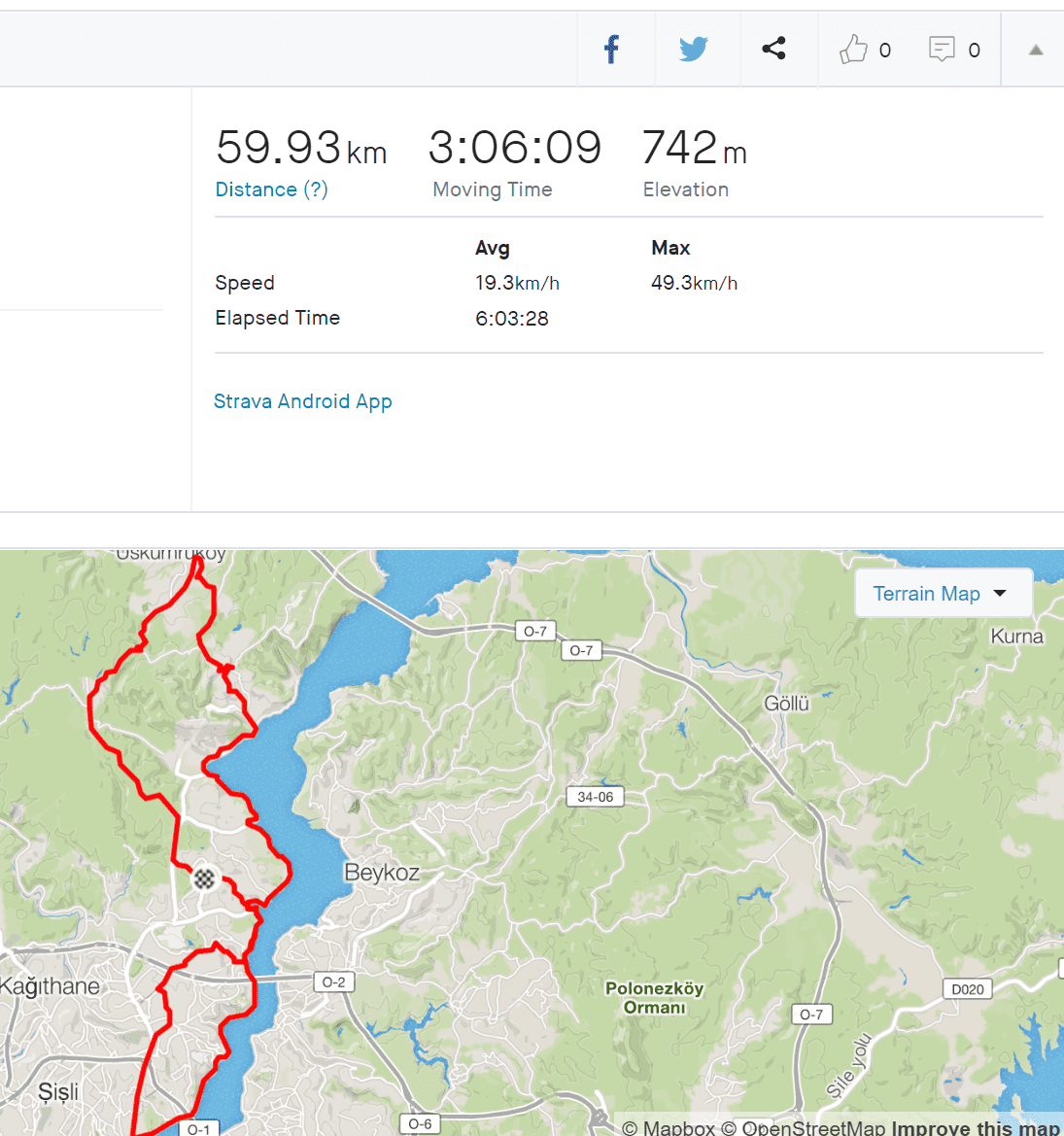Click the 34-06 road marker
This screenshot has width=1064, height=1136.
click(595, 797)
